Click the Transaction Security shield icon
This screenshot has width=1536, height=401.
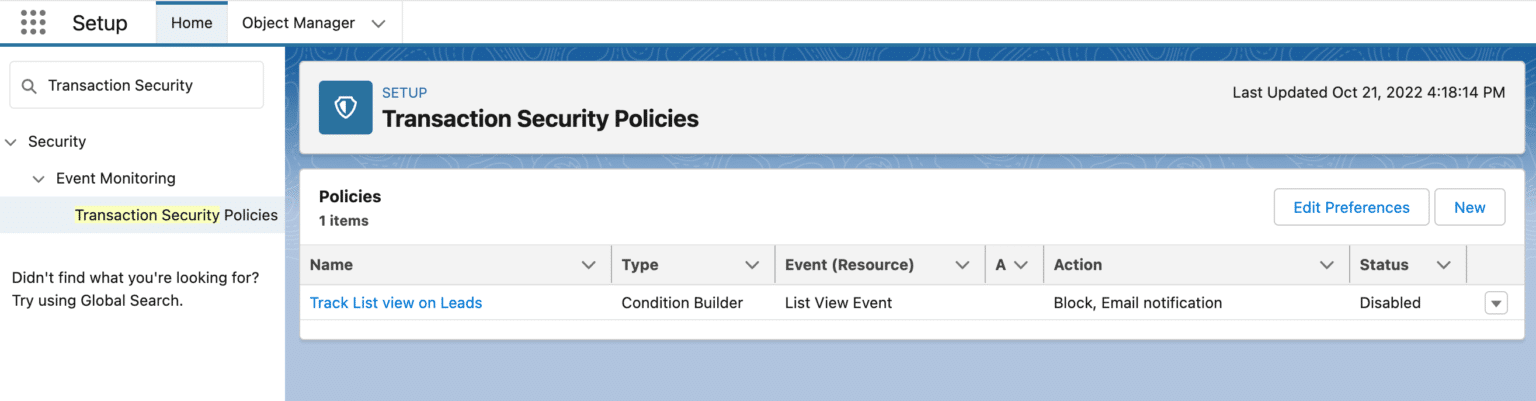(346, 107)
